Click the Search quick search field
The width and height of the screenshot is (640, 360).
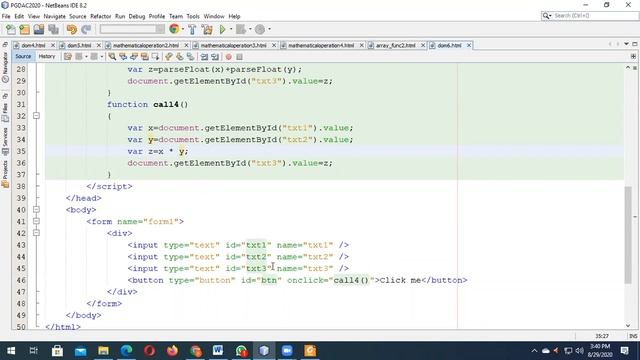590,16
